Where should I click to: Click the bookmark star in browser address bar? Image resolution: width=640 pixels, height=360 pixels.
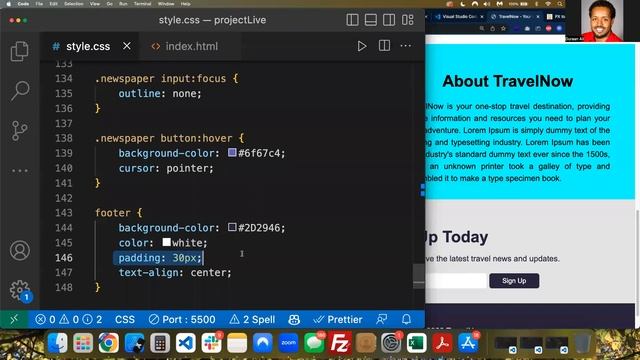(x=503, y=29)
